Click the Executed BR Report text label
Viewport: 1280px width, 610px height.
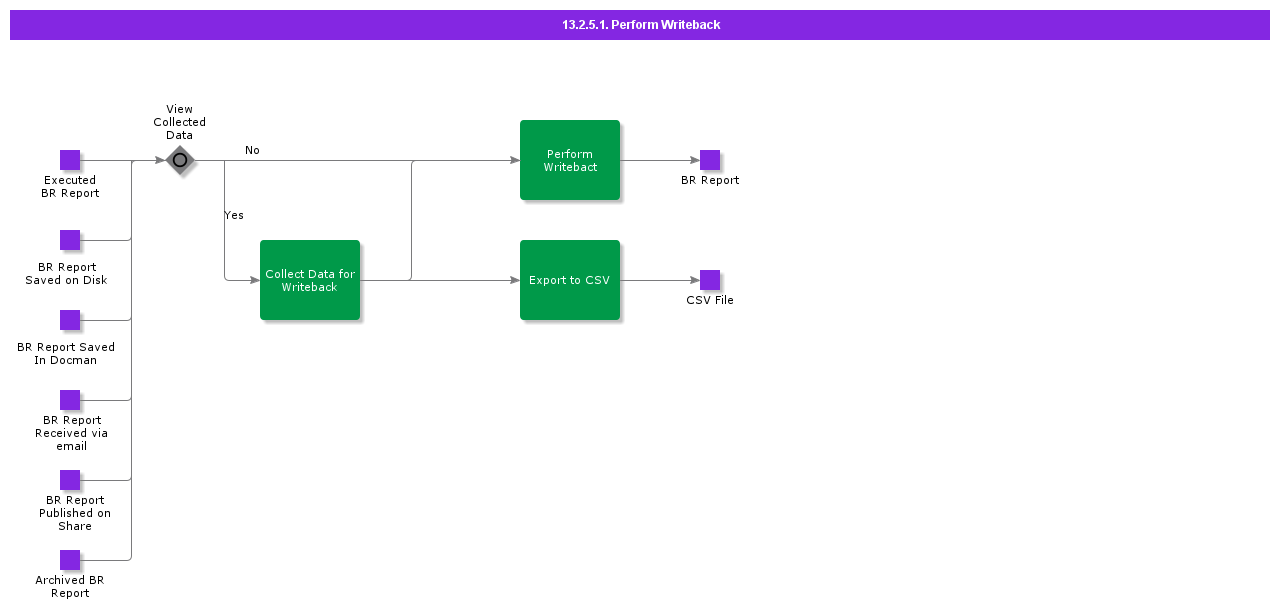[x=70, y=187]
